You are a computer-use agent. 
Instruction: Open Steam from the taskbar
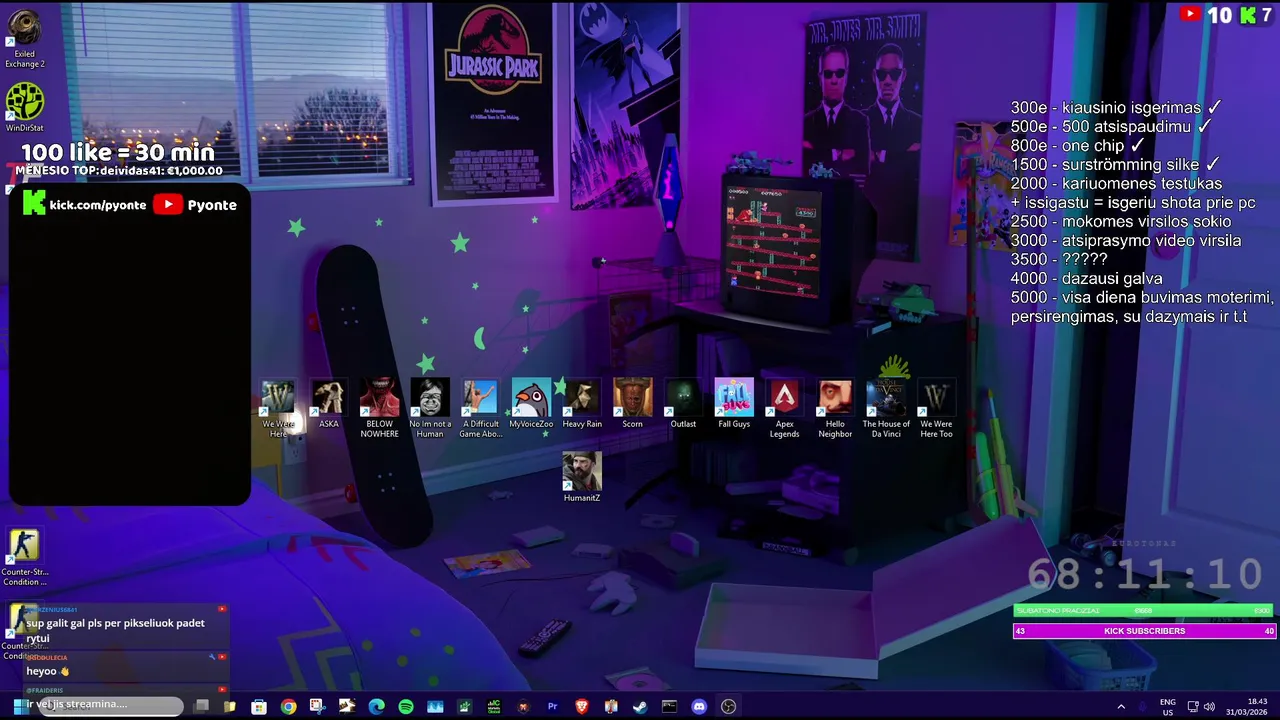(x=640, y=706)
